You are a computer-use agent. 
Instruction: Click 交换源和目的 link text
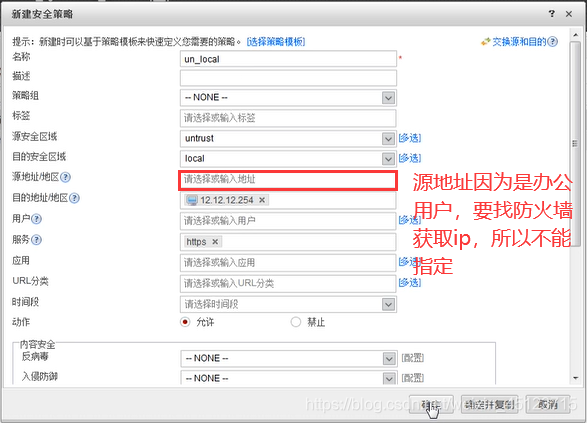519,42
